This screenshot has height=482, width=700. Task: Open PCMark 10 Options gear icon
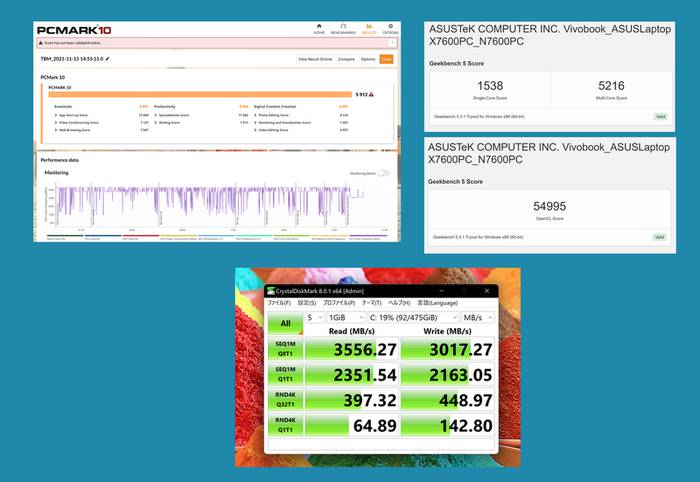(x=390, y=26)
